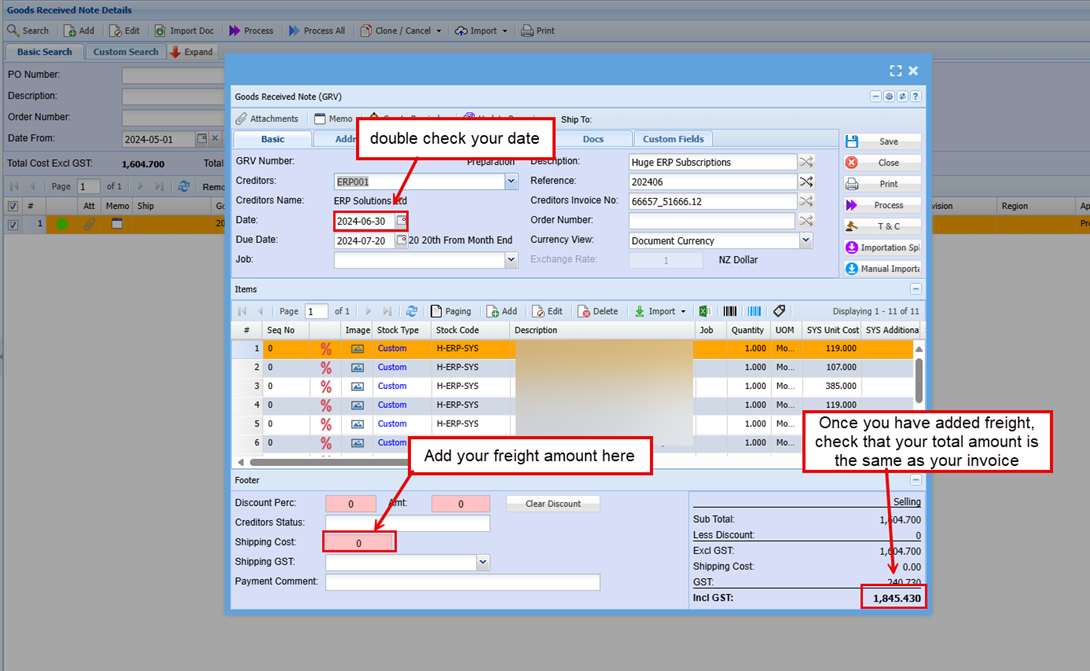
Task: Toggle the select-all checkbox in grid header
Action: (x=12, y=206)
